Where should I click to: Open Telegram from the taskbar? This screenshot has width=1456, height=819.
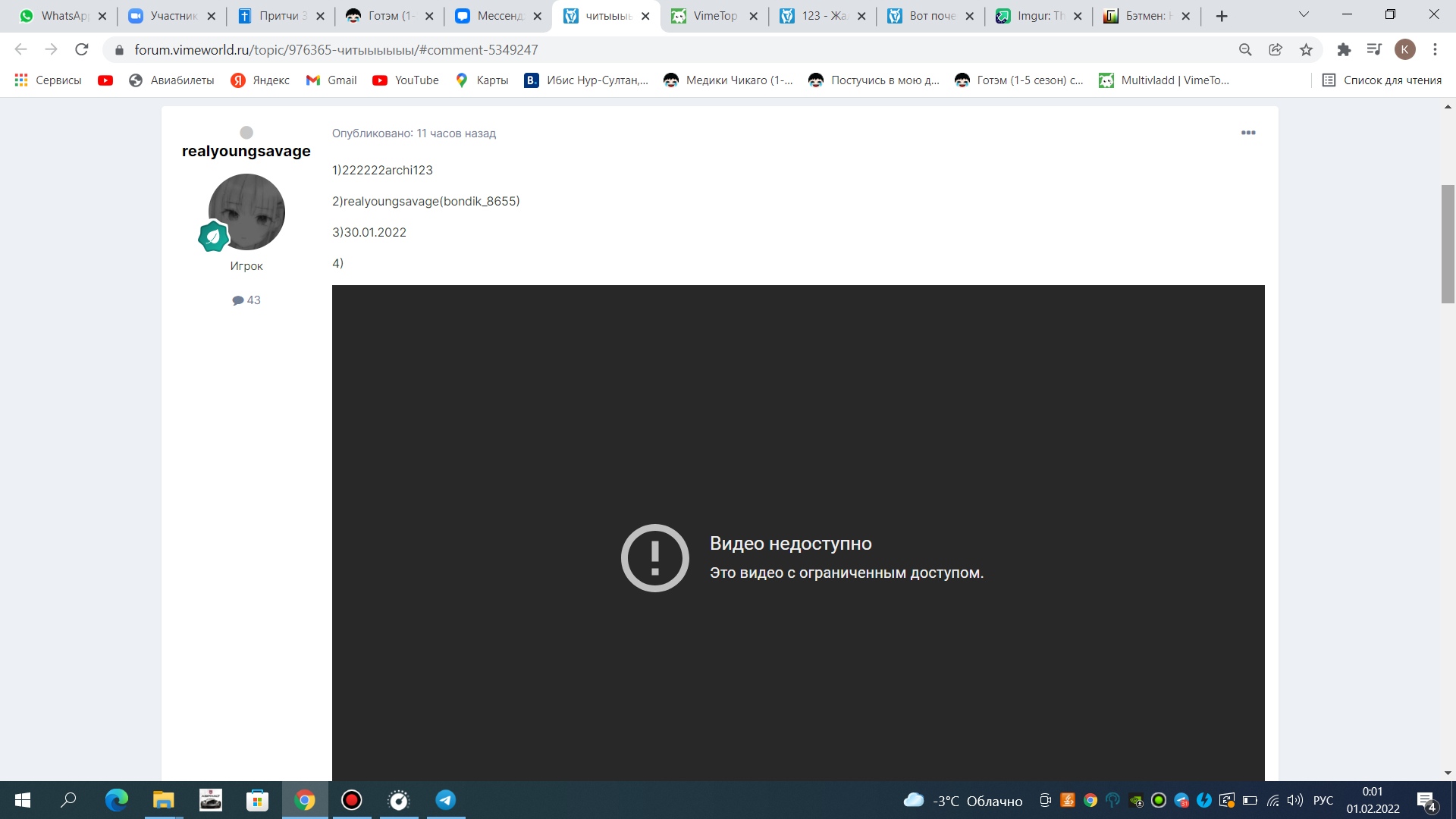tap(446, 800)
